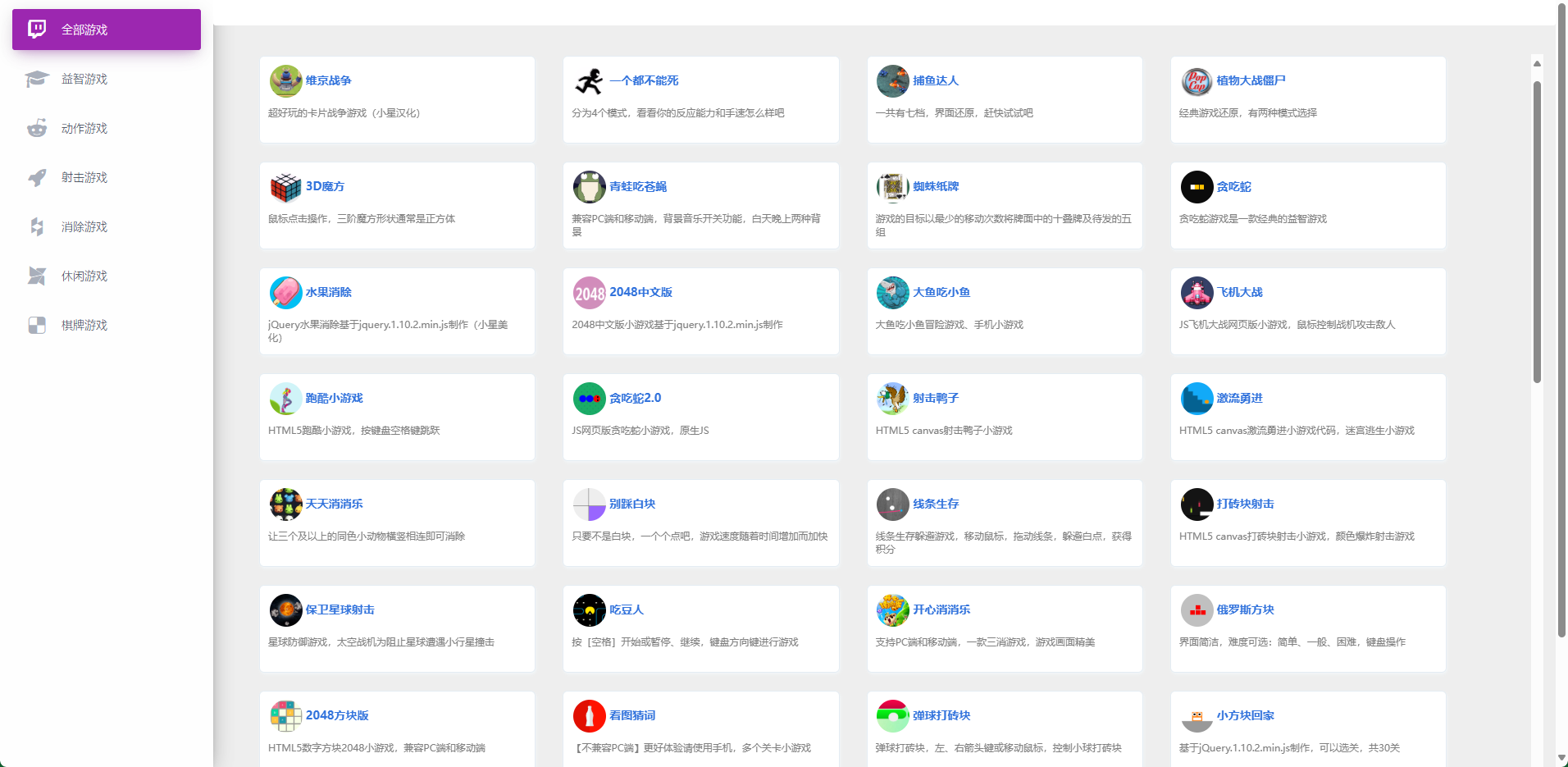The image size is (1568, 767).
Task: Open the 全部游戏 sidebar category
Action: pos(107,30)
